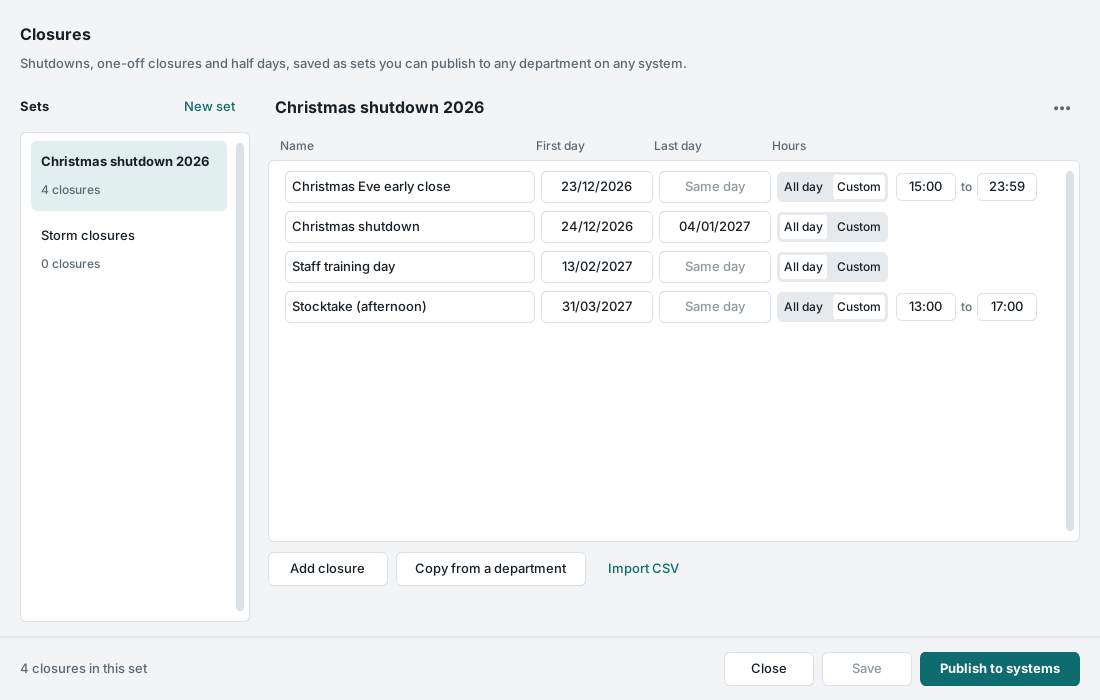Choose Custom hours for Christmas Eve early close
1100x700 pixels.
859,187
